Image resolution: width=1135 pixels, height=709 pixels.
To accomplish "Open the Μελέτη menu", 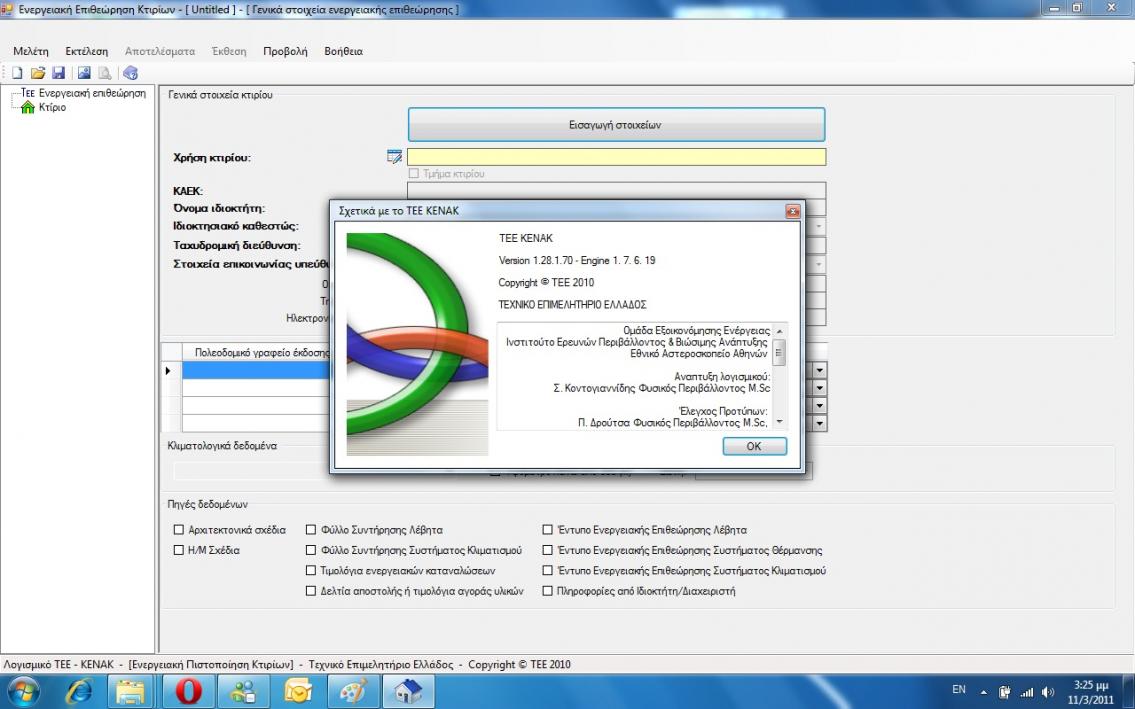I will pos(30,51).
